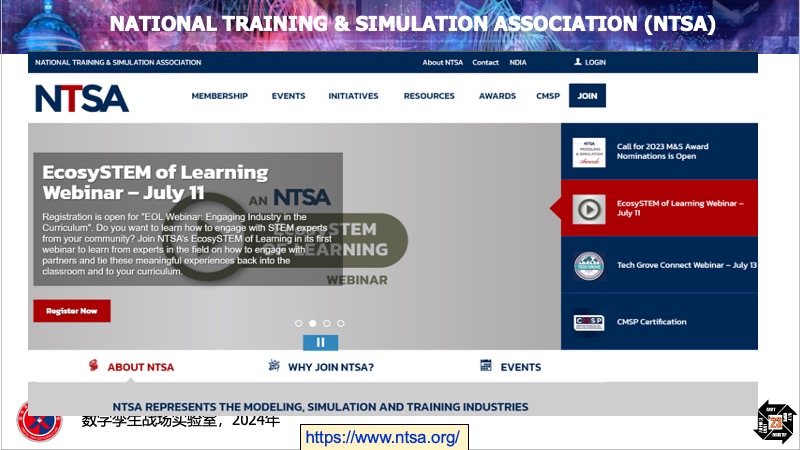The height and width of the screenshot is (450, 800).
Task: Click the Tech Grove round logo icon
Action: click(589, 265)
